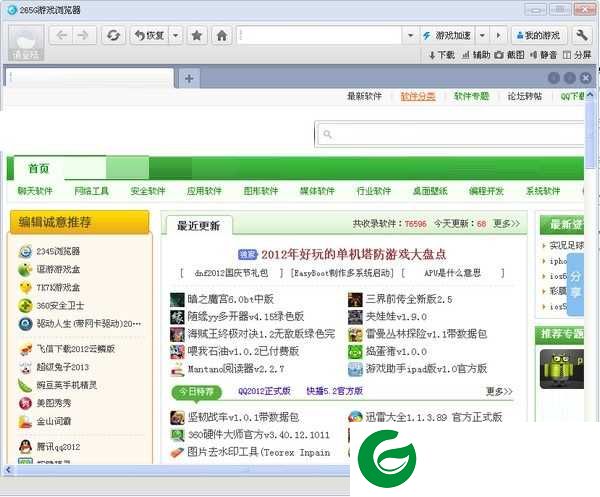Click 更多>> next to 今天更新
This screenshot has width=600, height=497.
[x=506, y=223]
